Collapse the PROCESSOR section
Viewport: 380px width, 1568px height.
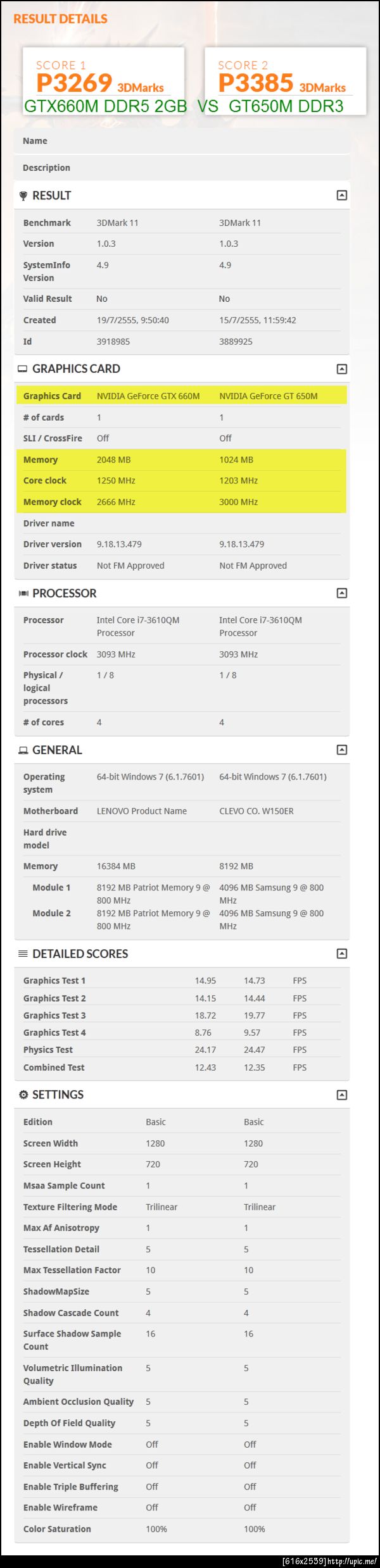tap(341, 594)
